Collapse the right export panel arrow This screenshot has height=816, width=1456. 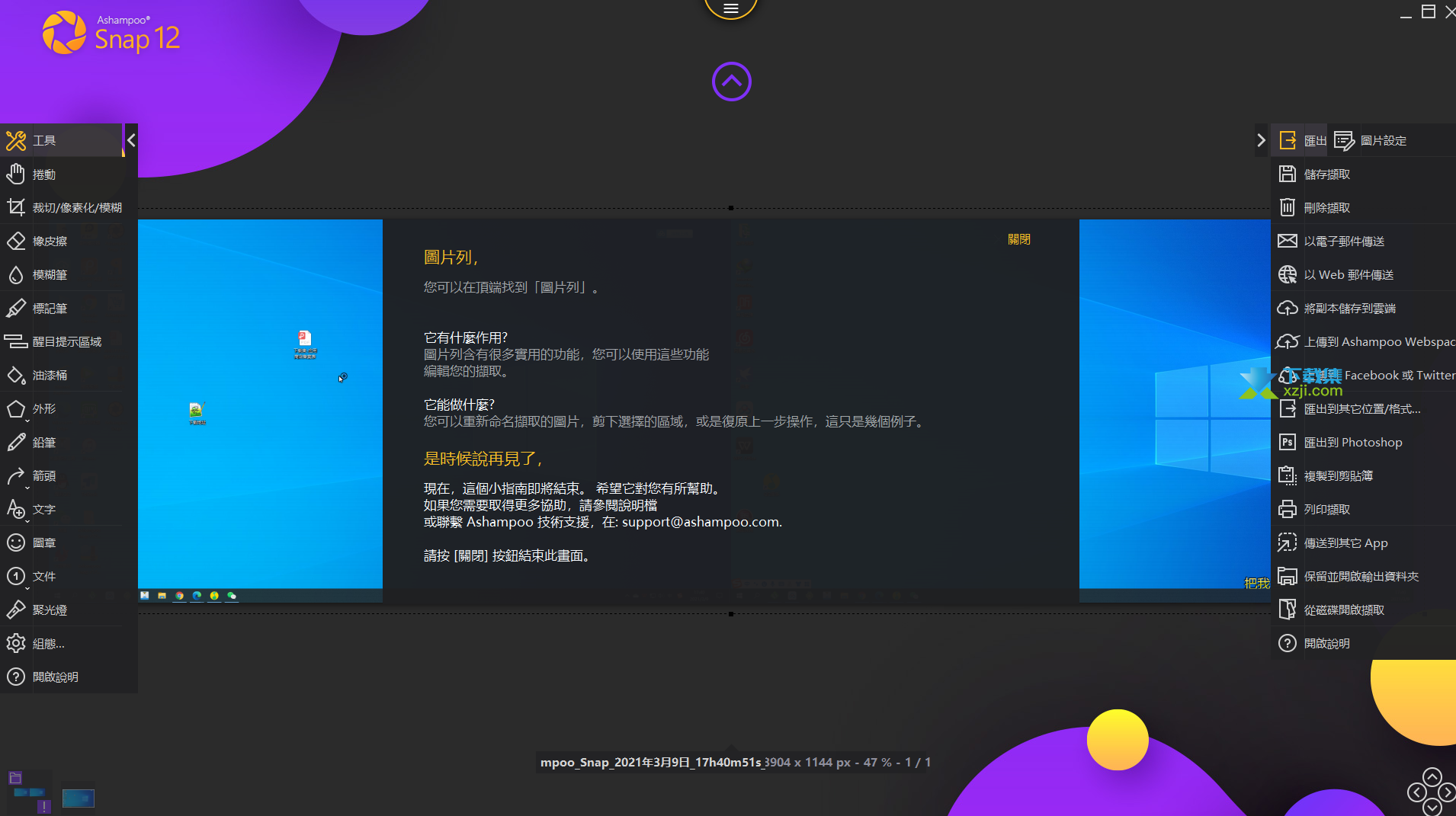click(1261, 140)
